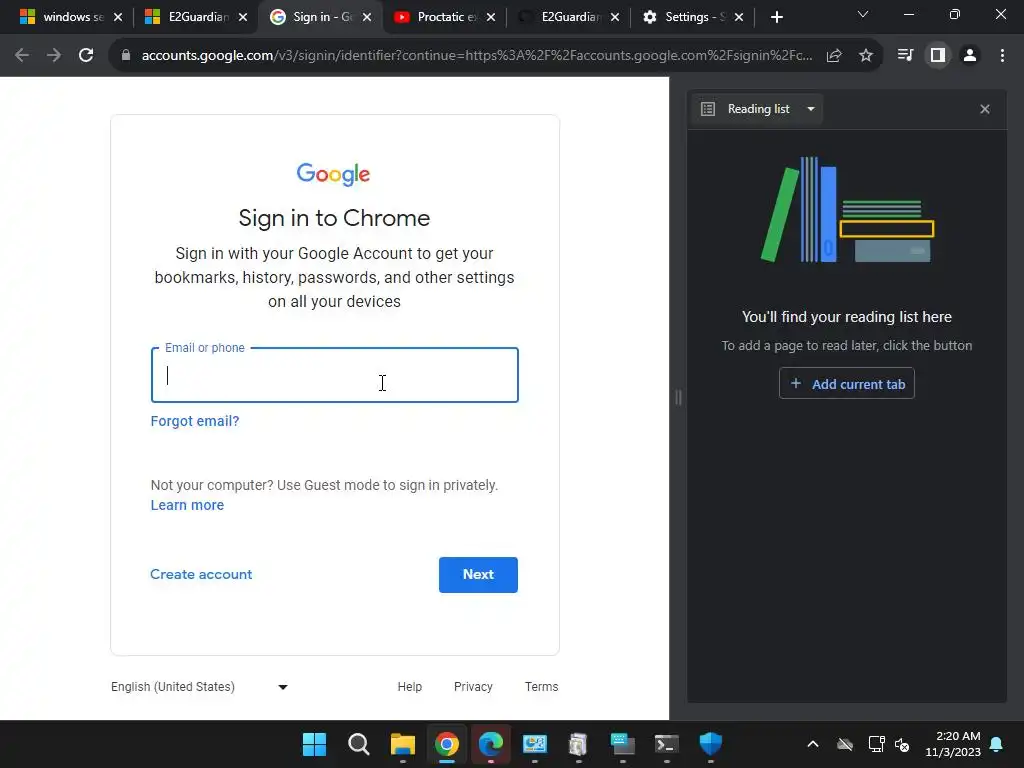Open the Chrome profile avatar icon
1024x768 pixels.
point(970,56)
